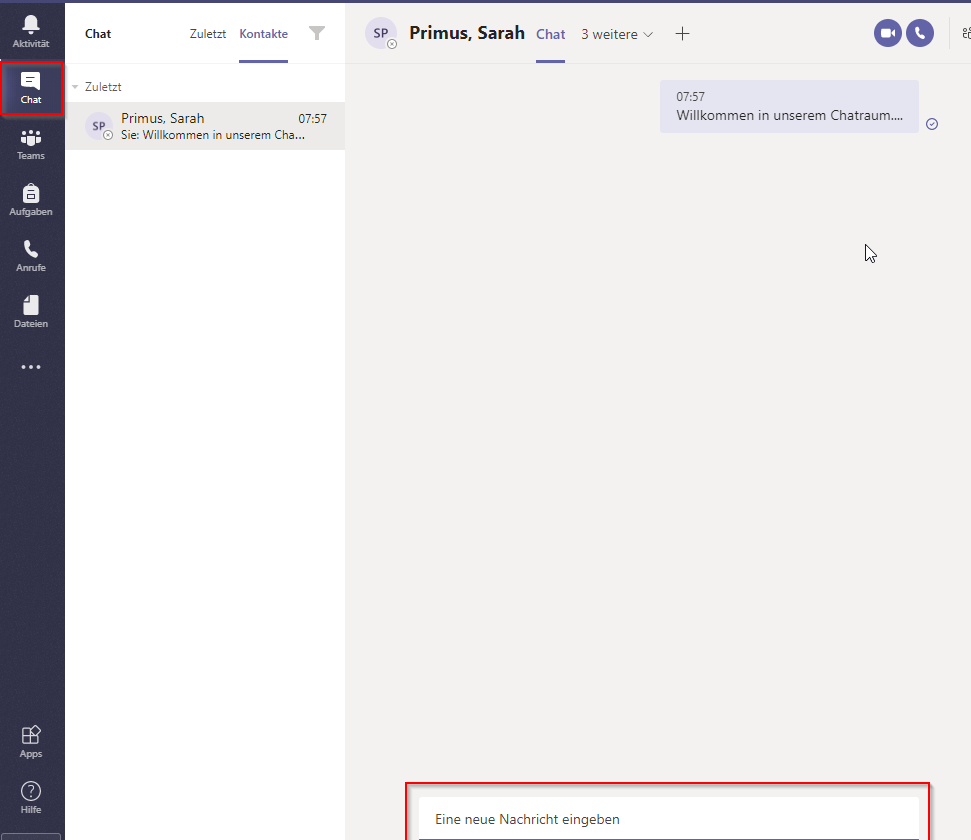The image size is (971, 840).
Task: Open Anrufe call view
Action: pos(31,256)
